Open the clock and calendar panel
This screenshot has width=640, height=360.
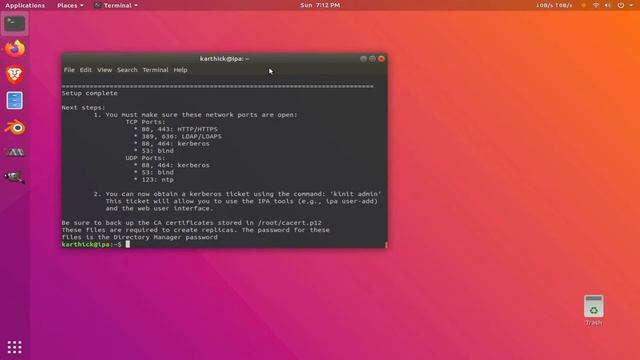tap(320, 5)
